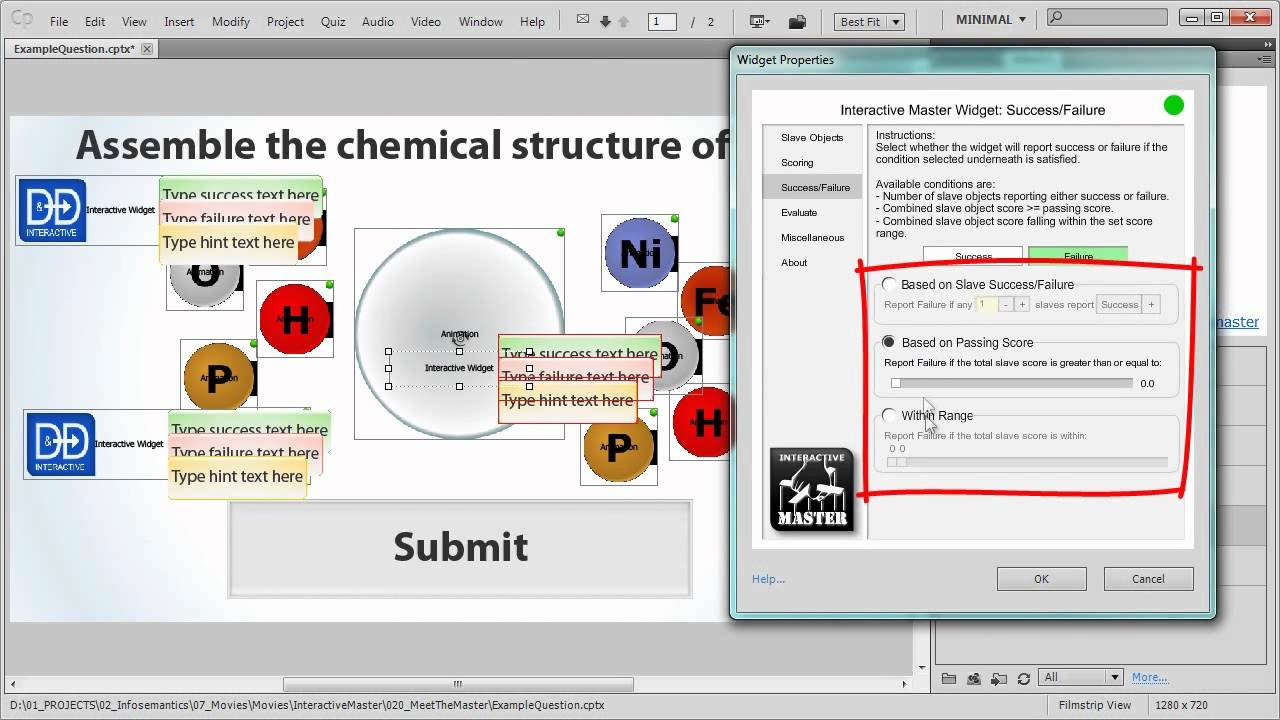1280x720 pixels.
Task: Click the slave count field showing 1
Action: (x=986, y=305)
